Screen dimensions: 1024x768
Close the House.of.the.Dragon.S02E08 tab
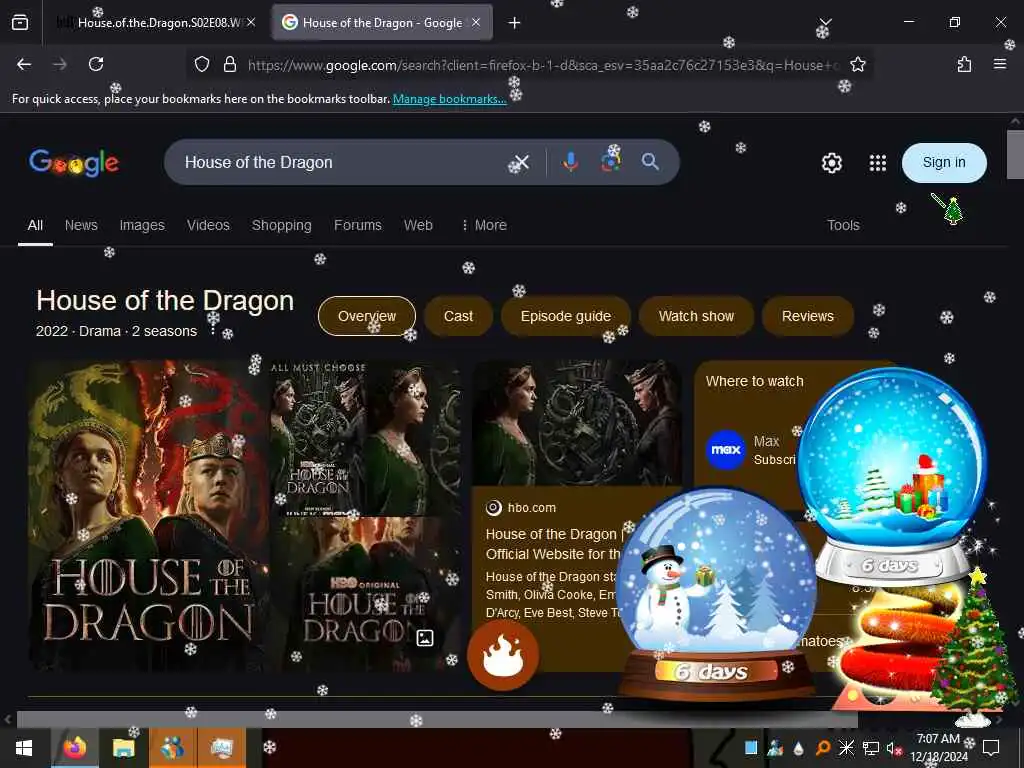(x=251, y=22)
